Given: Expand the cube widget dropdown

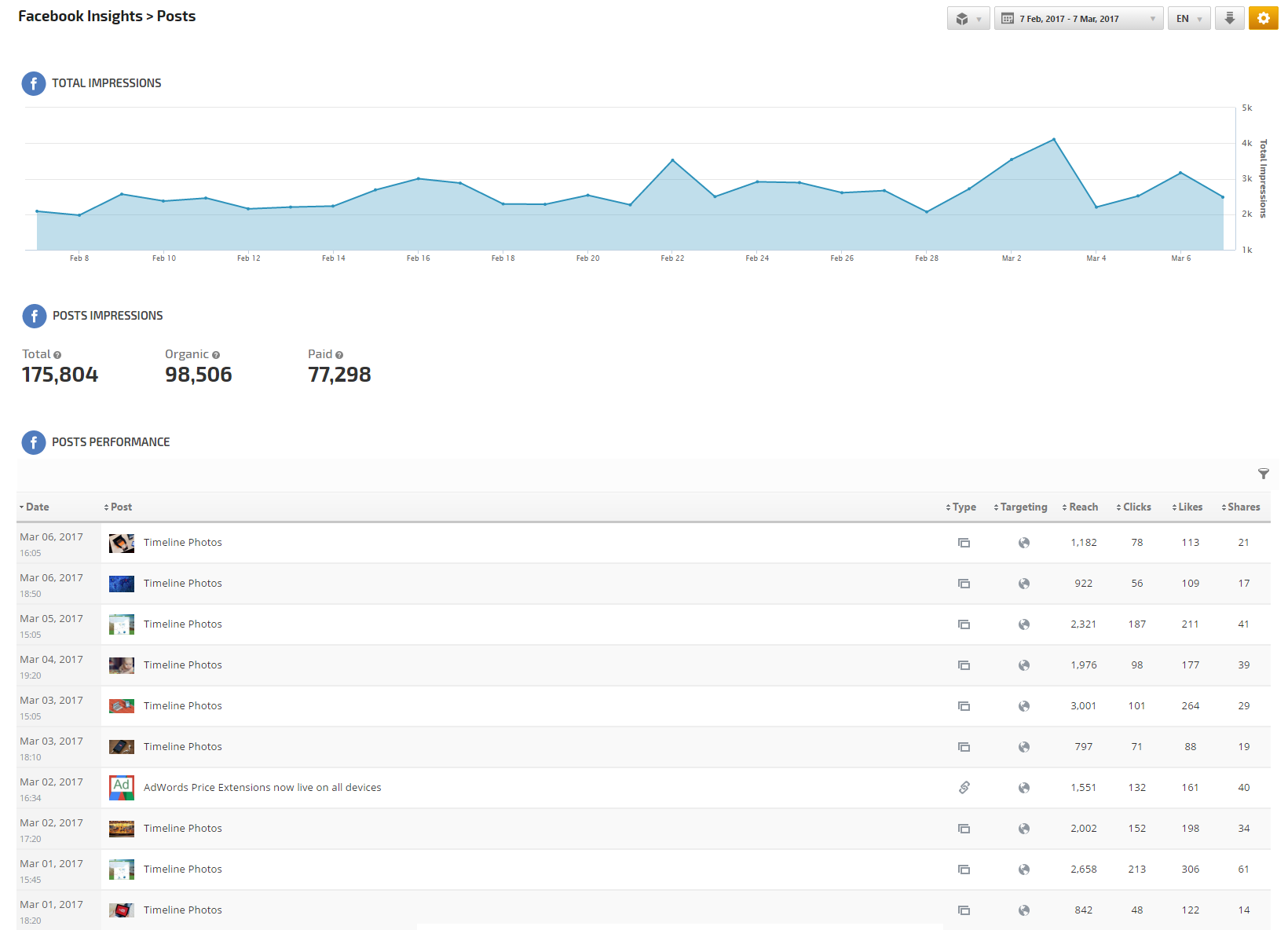Looking at the screenshot, I should tap(968, 19).
